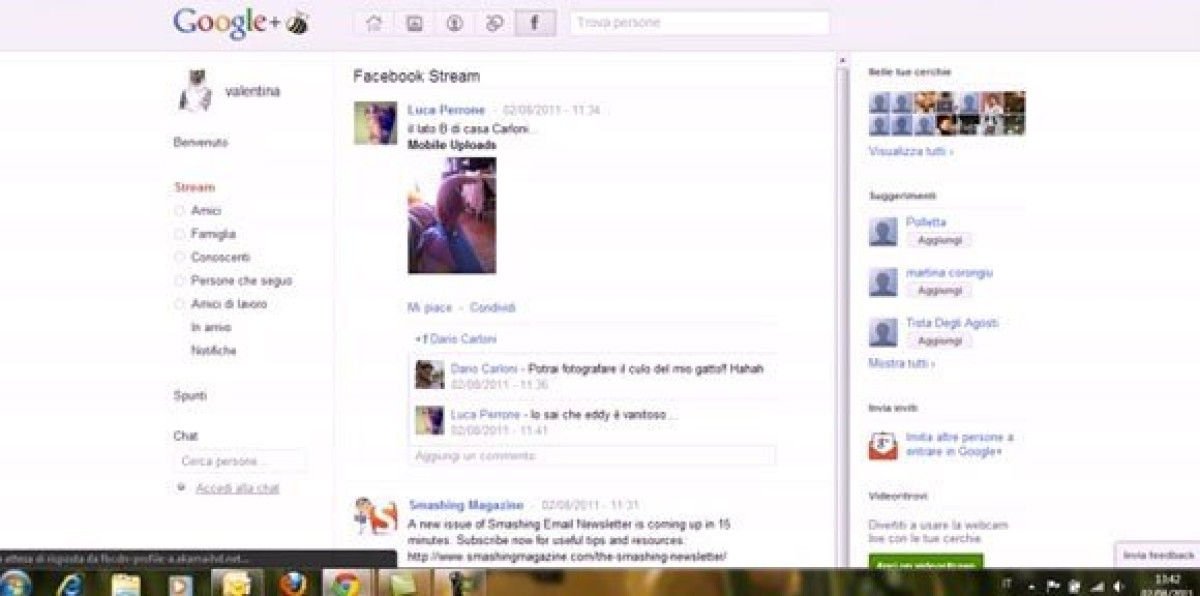Image resolution: width=1200 pixels, height=596 pixels.
Task: Click the Invia feedback button
Action: [1158, 555]
